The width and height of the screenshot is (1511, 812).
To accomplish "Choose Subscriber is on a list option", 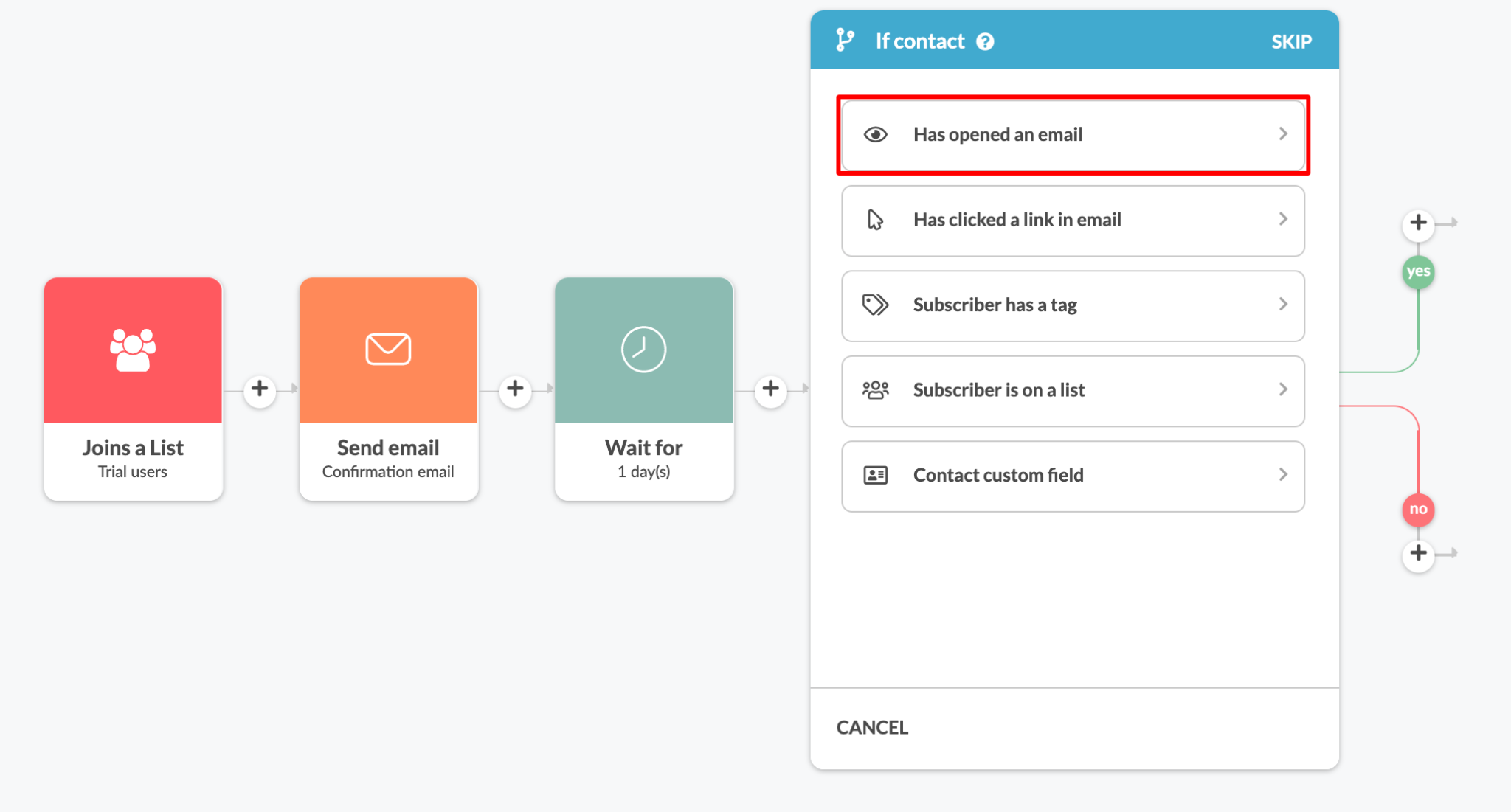I will [x=1073, y=391].
